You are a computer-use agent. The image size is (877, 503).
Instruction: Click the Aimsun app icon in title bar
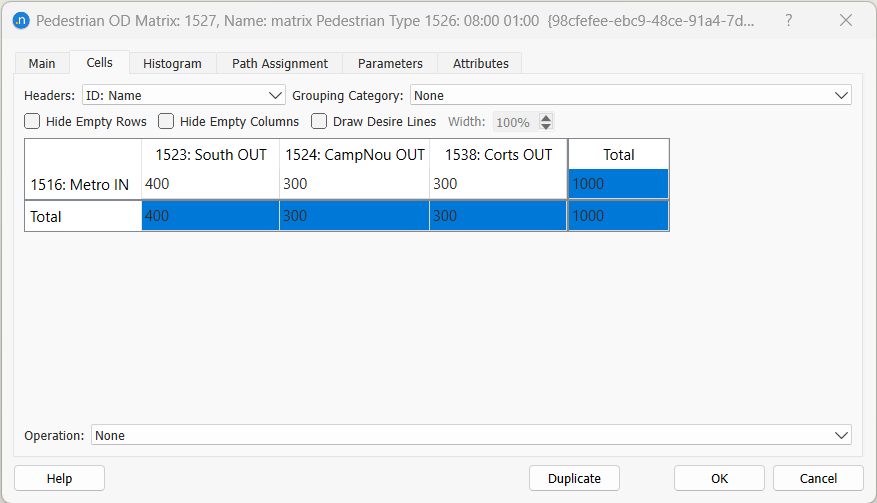tap(21, 20)
